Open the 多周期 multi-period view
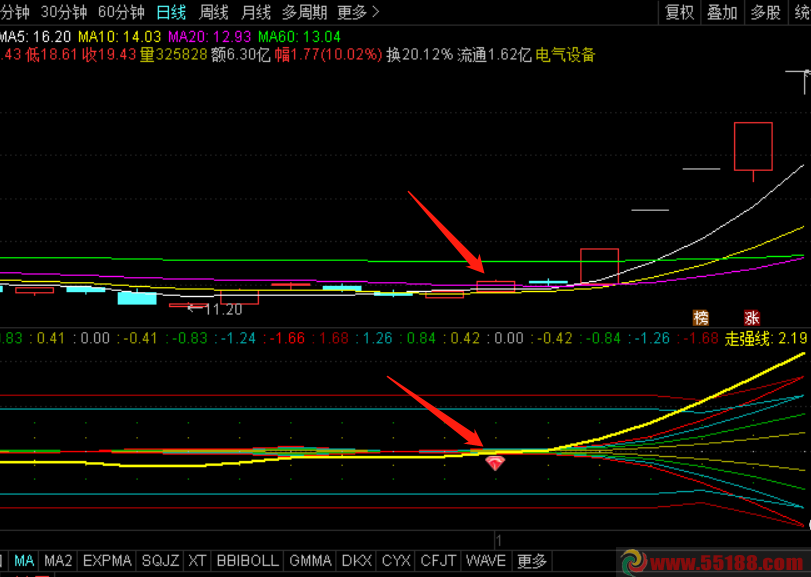Viewport: 811px width, 577px height. 305,12
